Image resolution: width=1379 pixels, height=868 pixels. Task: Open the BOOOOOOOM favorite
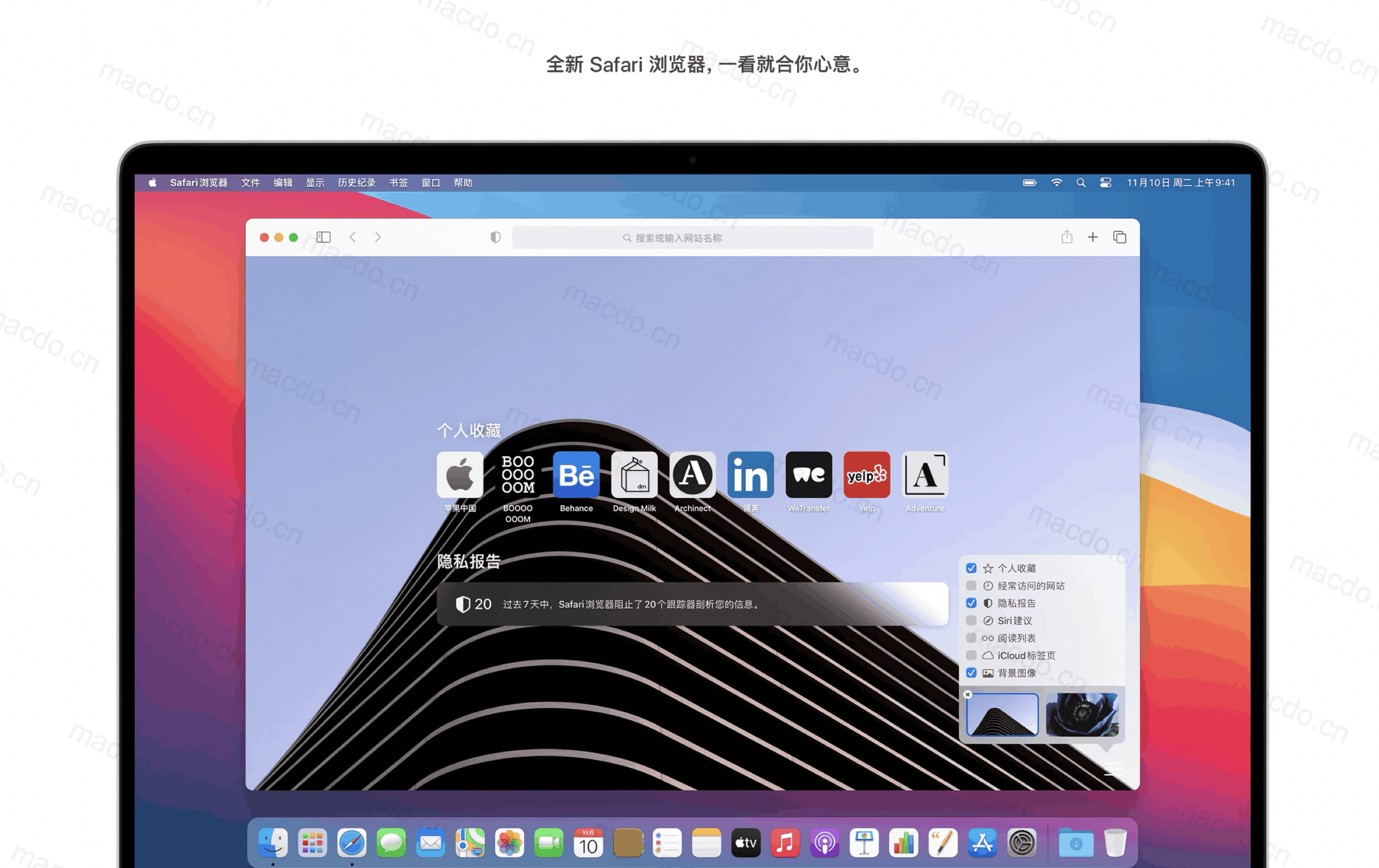coord(518,475)
